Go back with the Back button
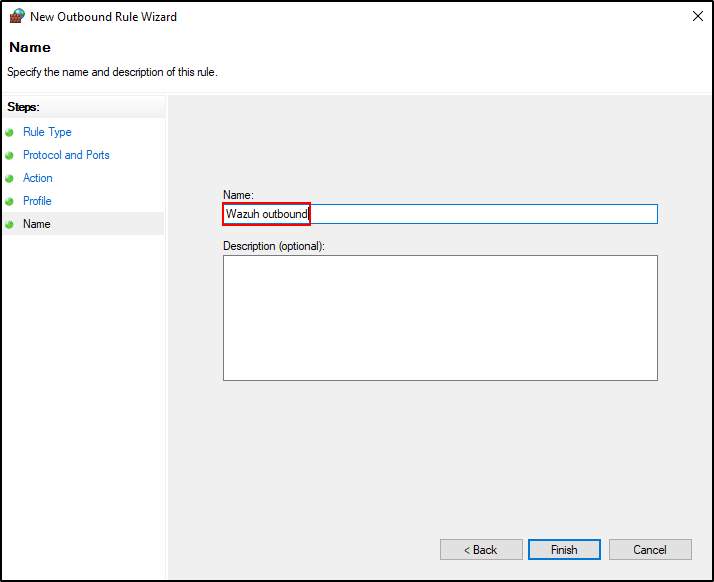 point(481,550)
